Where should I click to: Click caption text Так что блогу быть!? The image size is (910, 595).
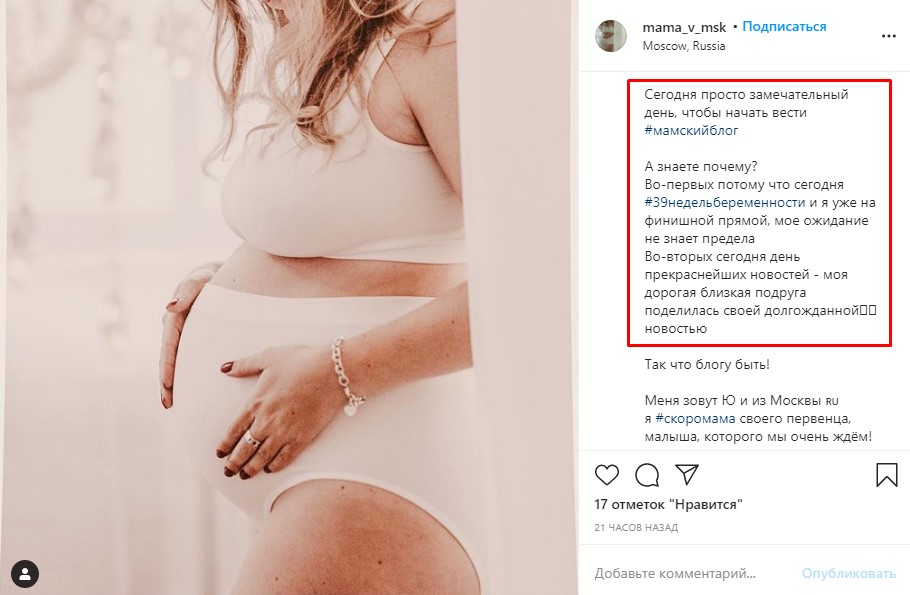[706, 364]
